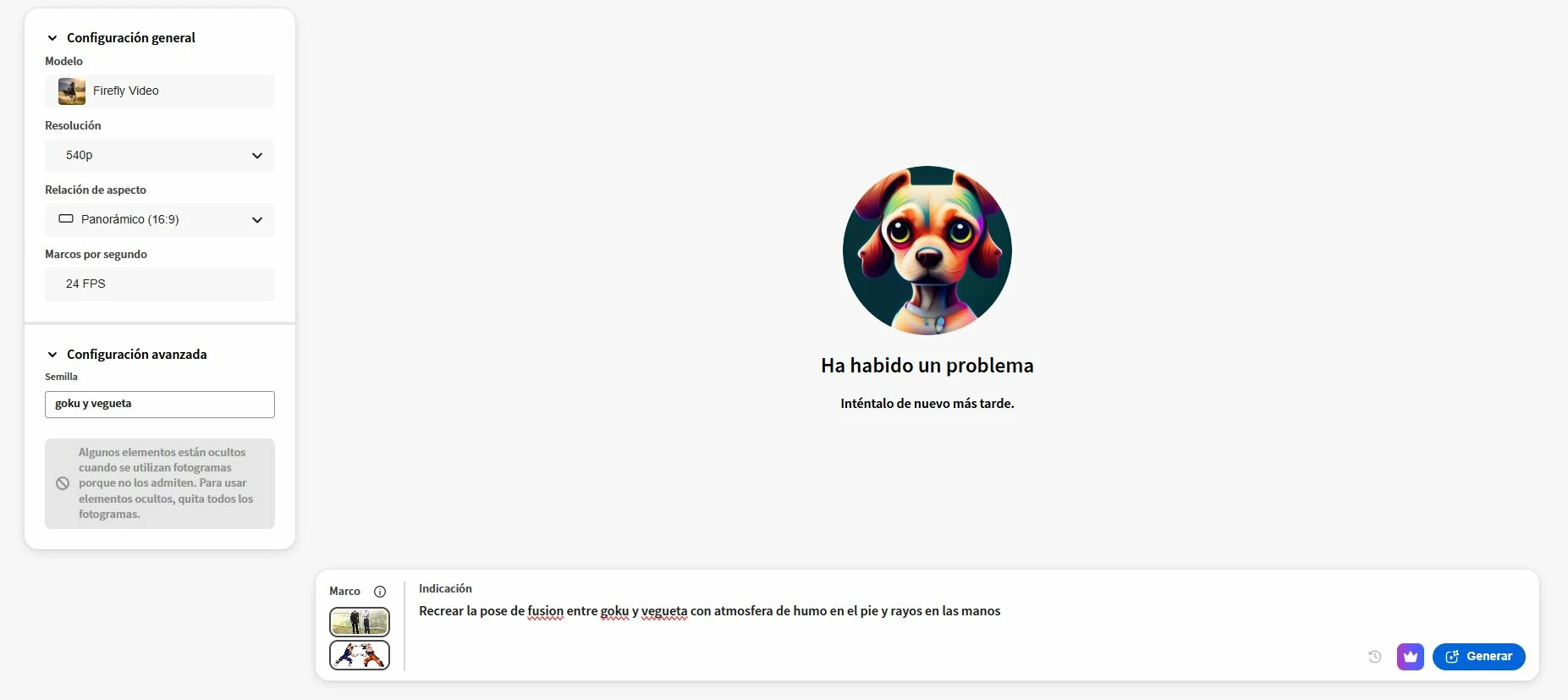Screen dimensions: 1568x700
Task: Click the 24 FPS field
Action: pyautogui.click(x=160, y=284)
